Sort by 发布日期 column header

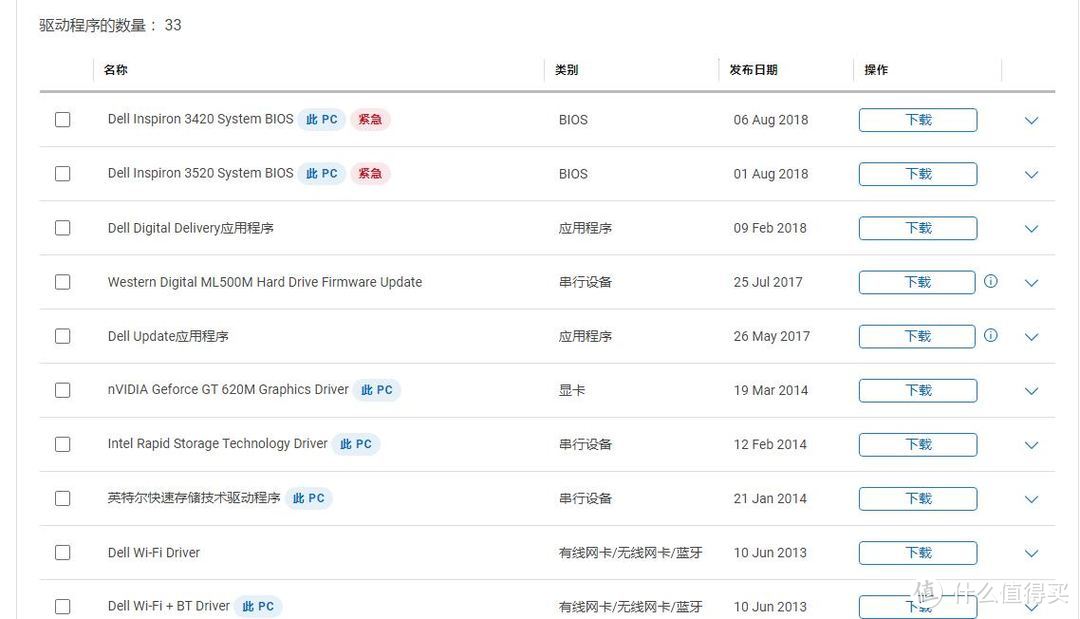coord(754,70)
